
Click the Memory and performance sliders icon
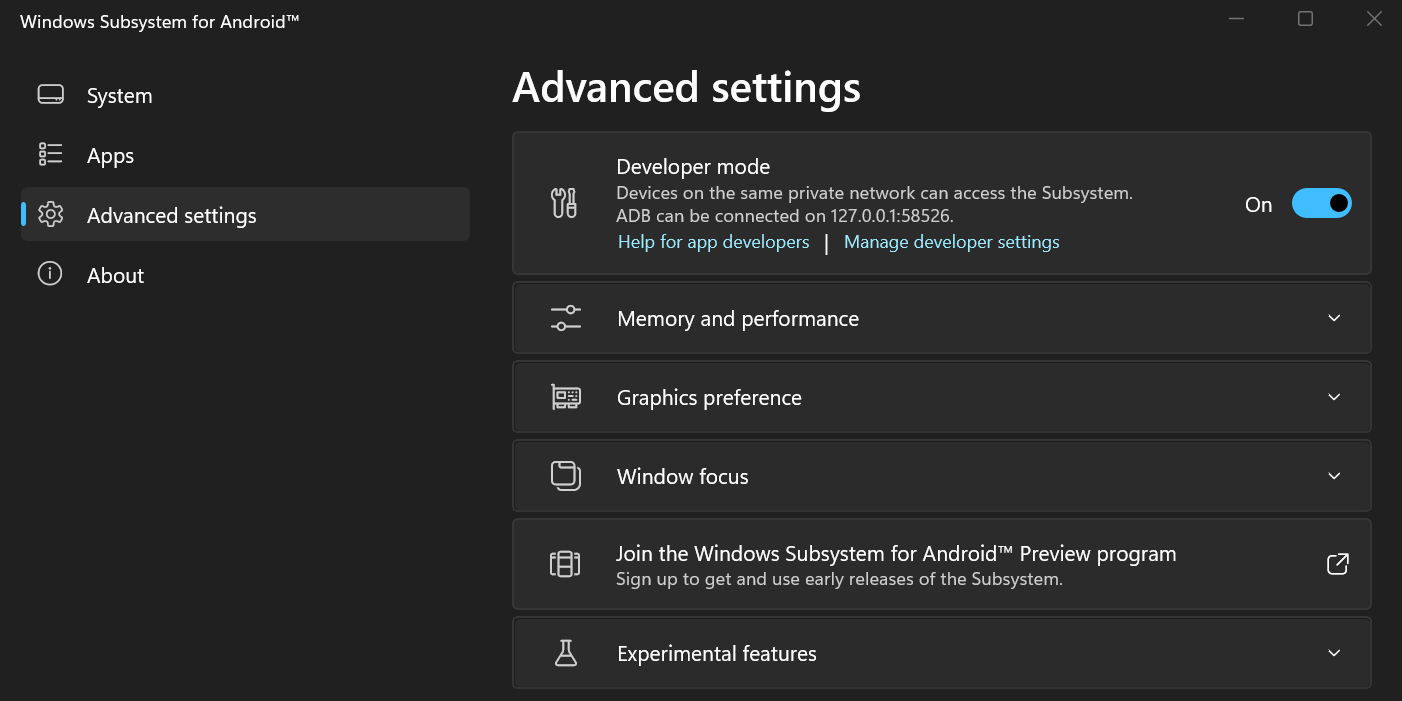pos(565,318)
